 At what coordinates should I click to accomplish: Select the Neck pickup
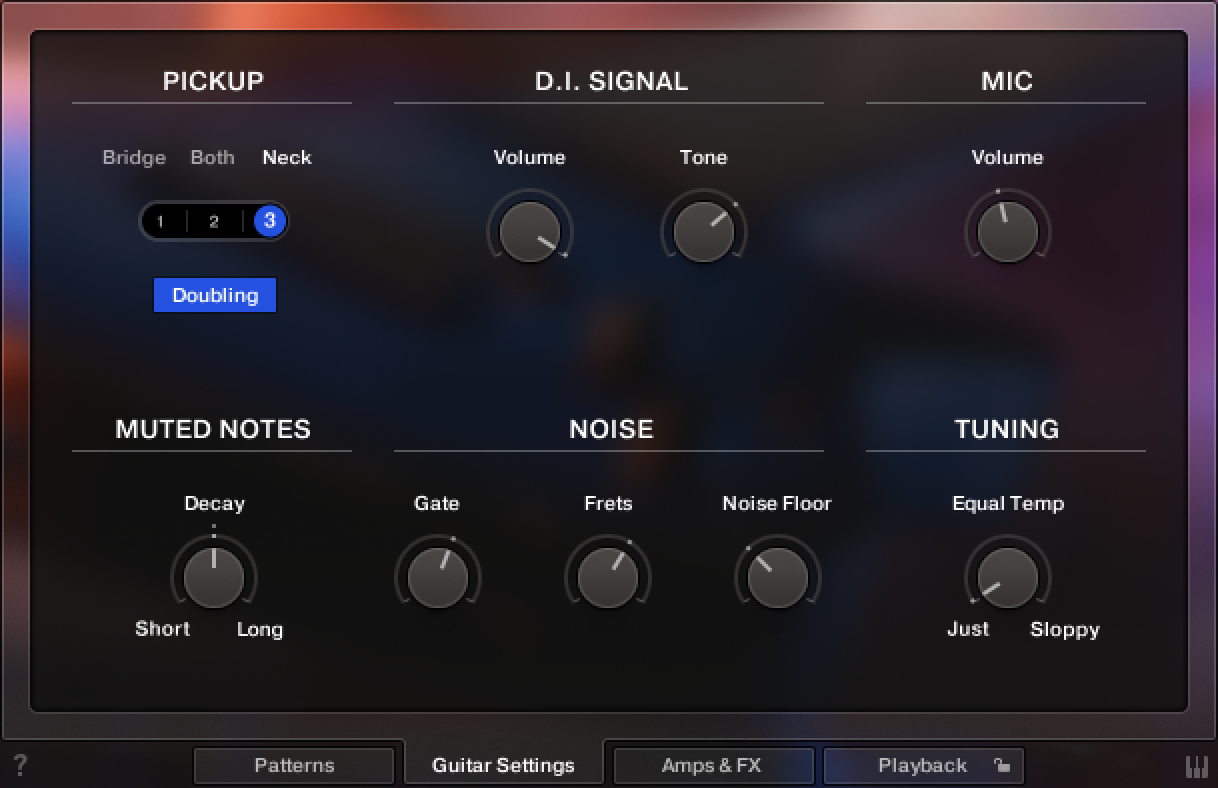point(286,157)
